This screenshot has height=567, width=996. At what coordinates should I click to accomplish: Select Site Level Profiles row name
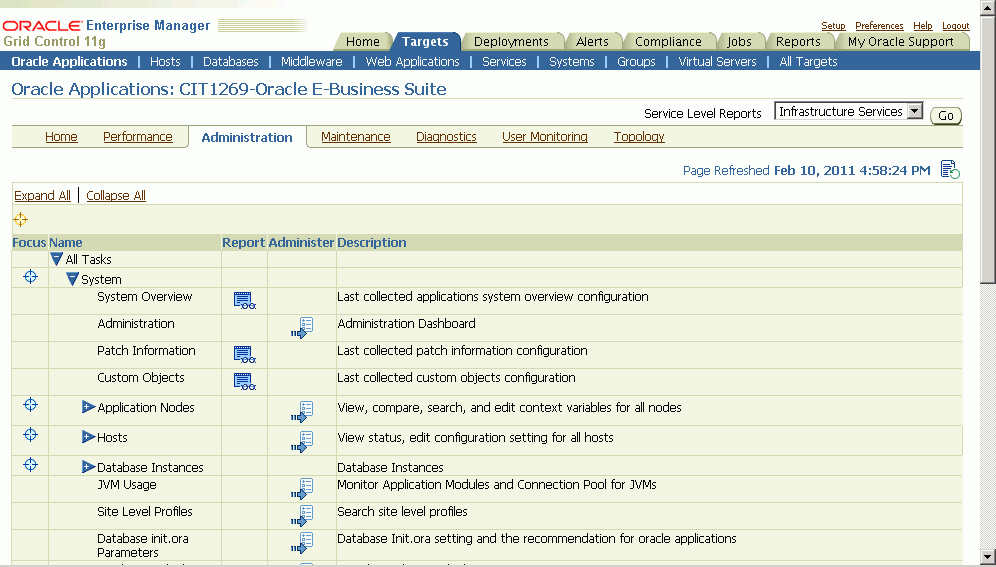(145, 511)
